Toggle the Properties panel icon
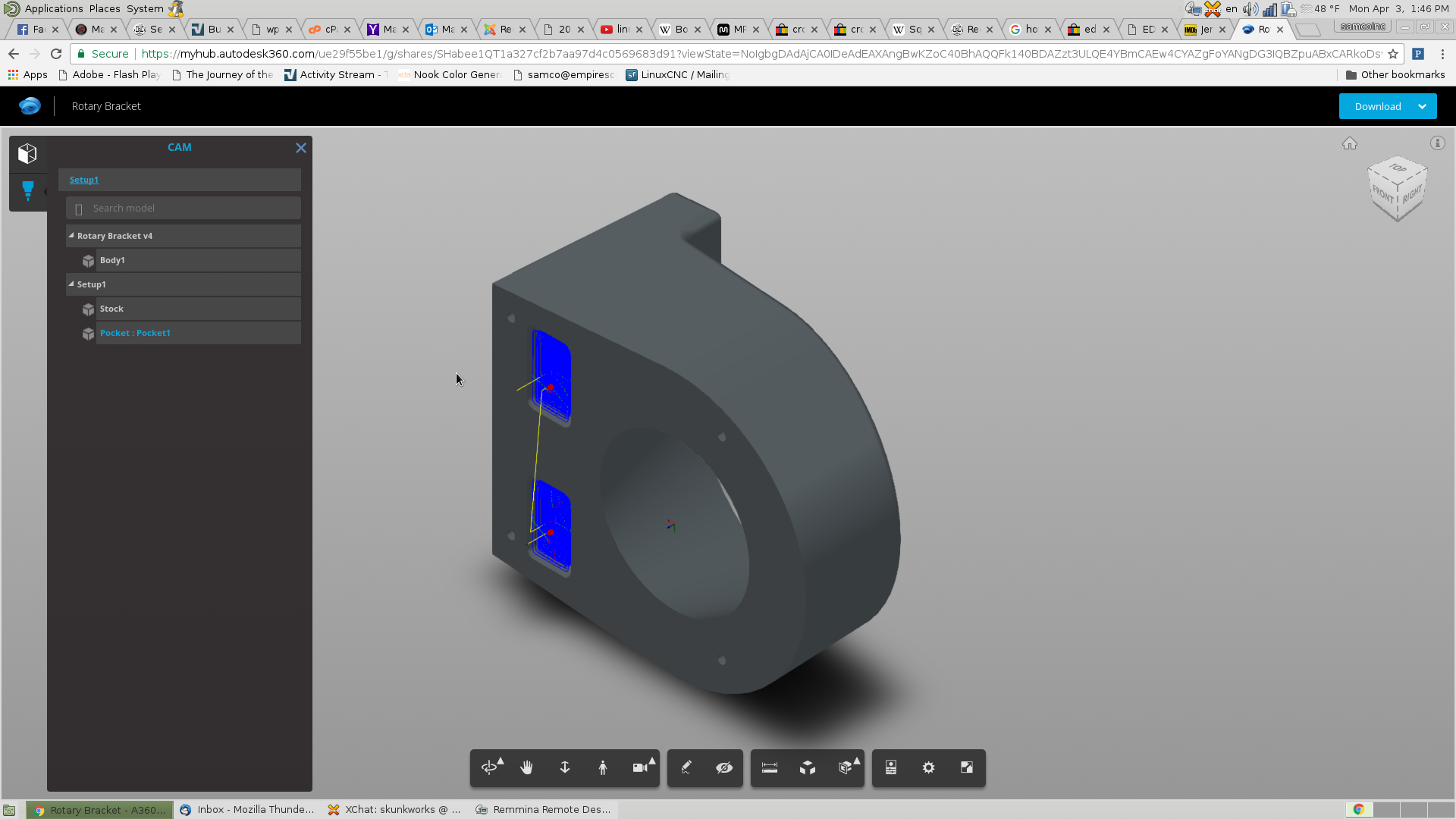Viewport: 1456px width, 819px height. click(x=891, y=767)
